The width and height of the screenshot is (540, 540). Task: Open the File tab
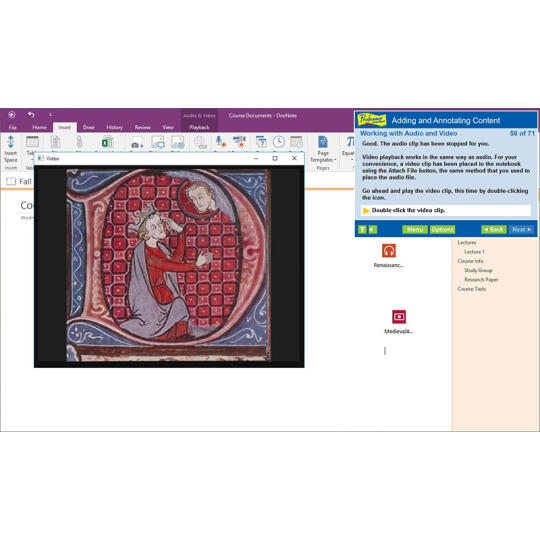(x=12, y=127)
